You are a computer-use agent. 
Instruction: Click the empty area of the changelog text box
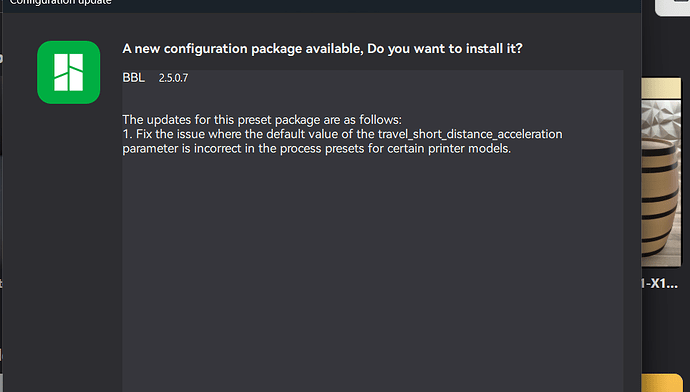coord(372,273)
